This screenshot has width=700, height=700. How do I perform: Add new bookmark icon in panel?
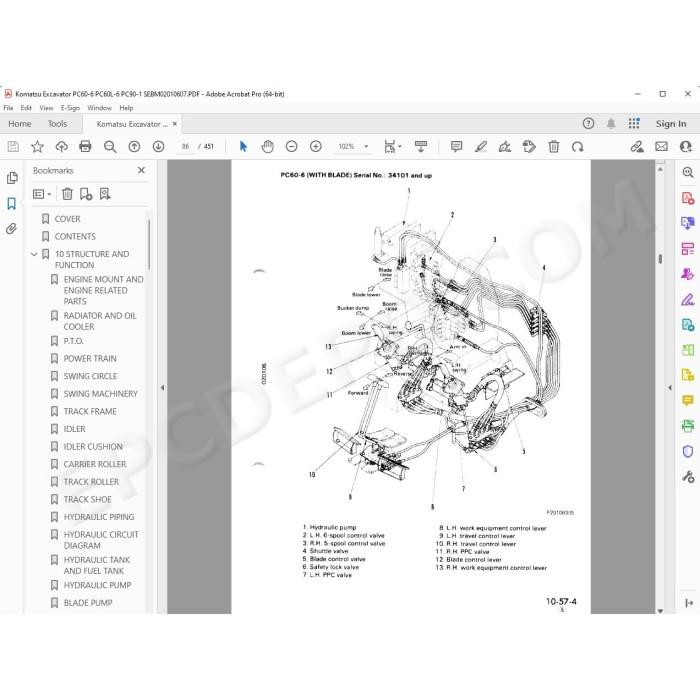86,194
